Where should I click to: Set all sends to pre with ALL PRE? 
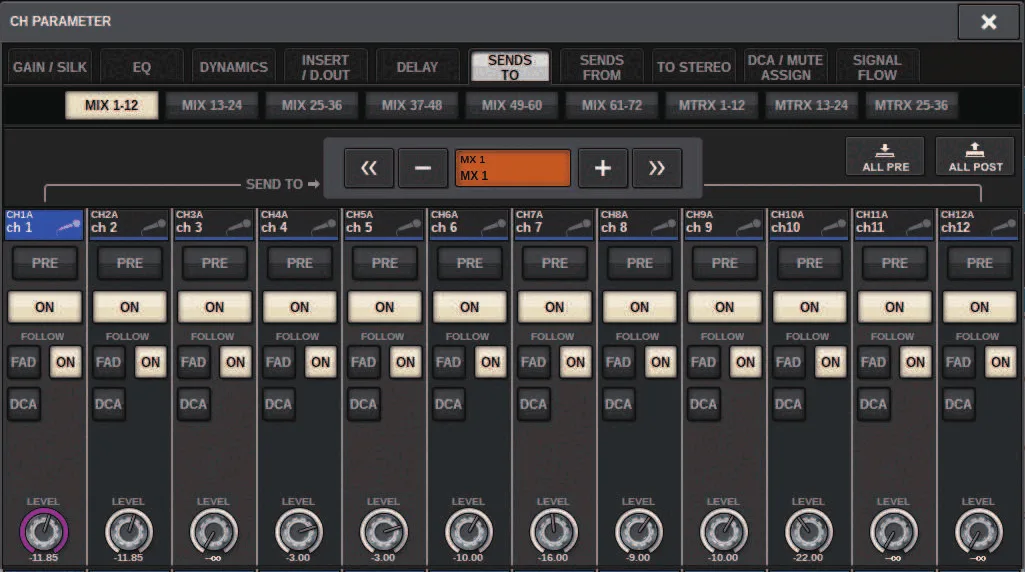pyautogui.click(x=885, y=156)
